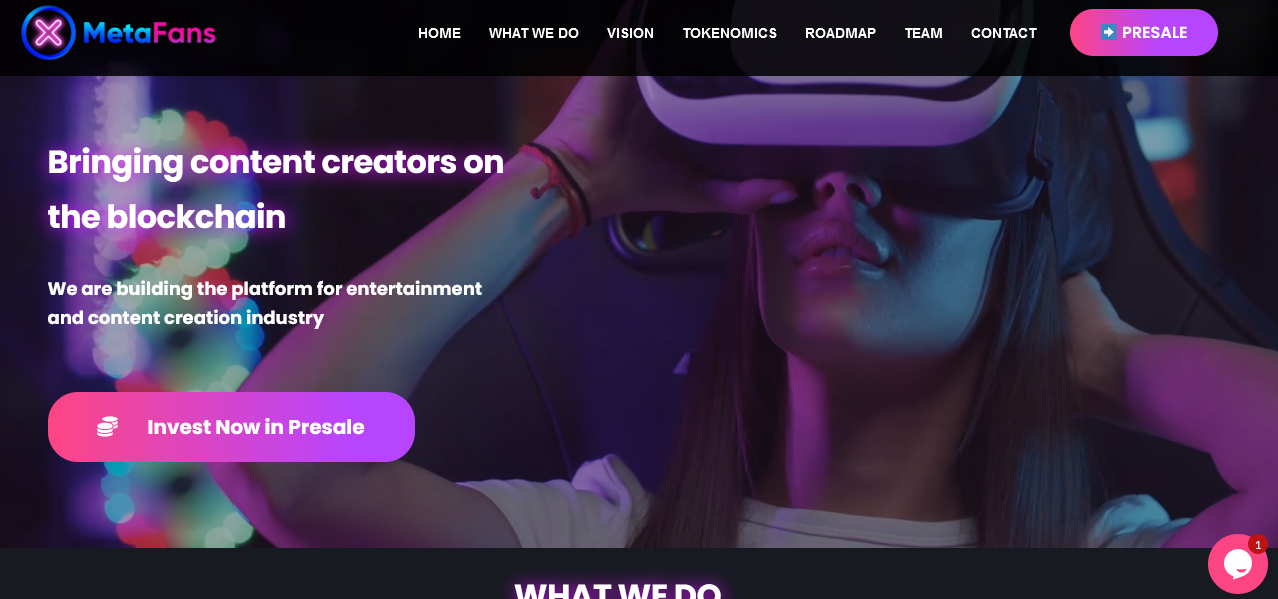Click the entertainment platform subheading text
This screenshot has width=1278, height=599.
click(265, 303)
